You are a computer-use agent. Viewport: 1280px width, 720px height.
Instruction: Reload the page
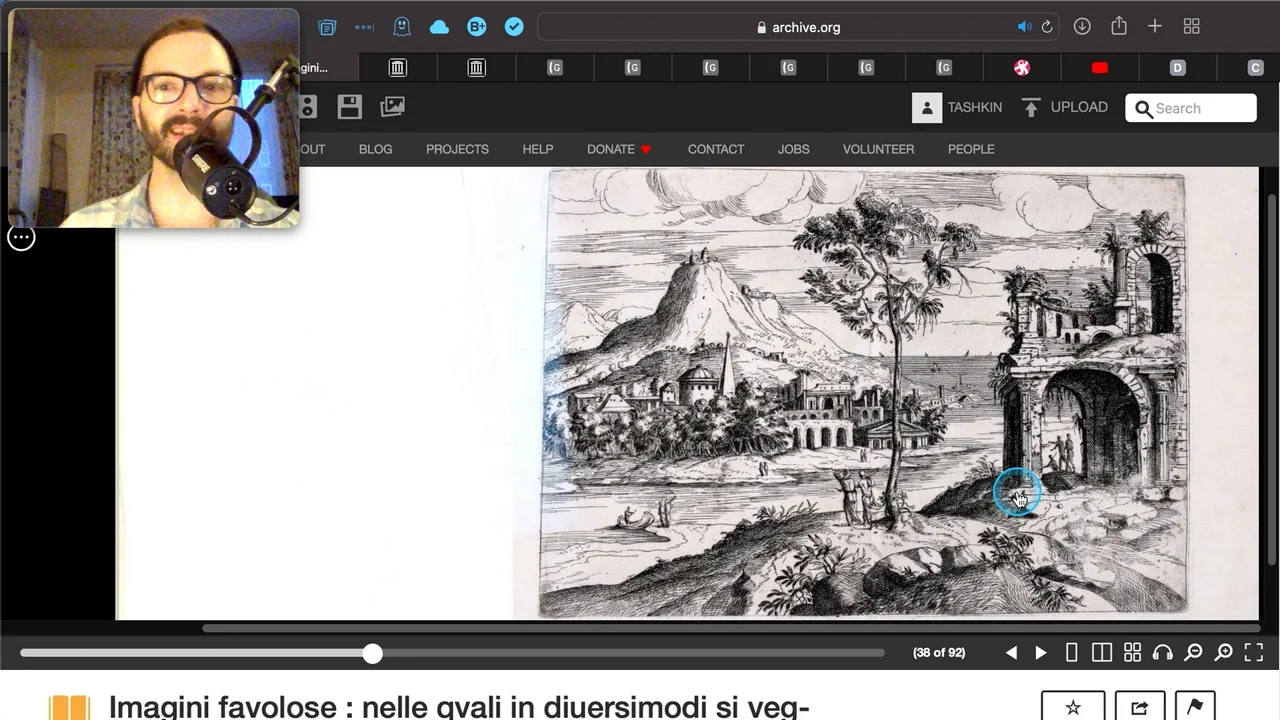(x=1047, y=27)
